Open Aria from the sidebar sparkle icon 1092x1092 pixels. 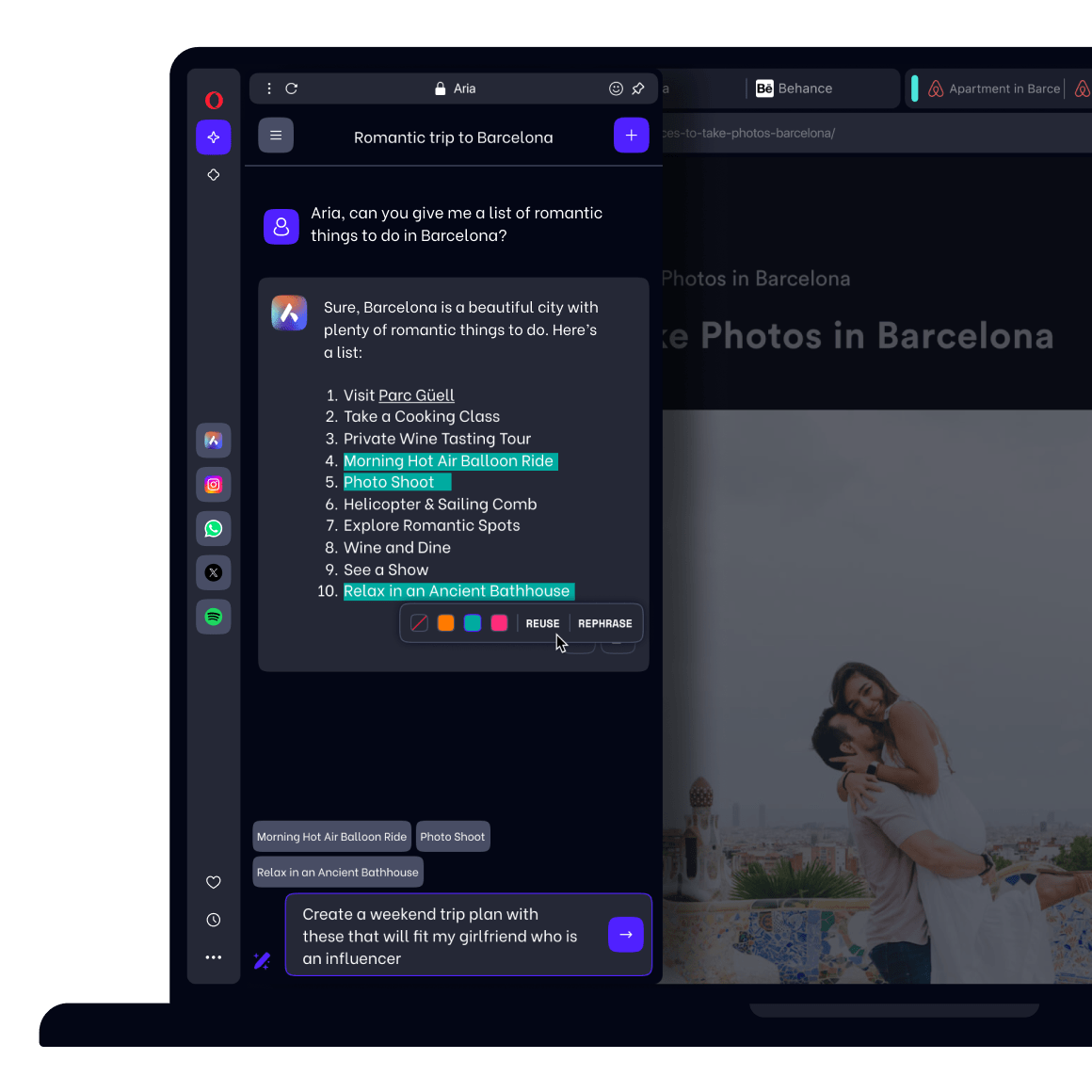(x=213, y=137)
